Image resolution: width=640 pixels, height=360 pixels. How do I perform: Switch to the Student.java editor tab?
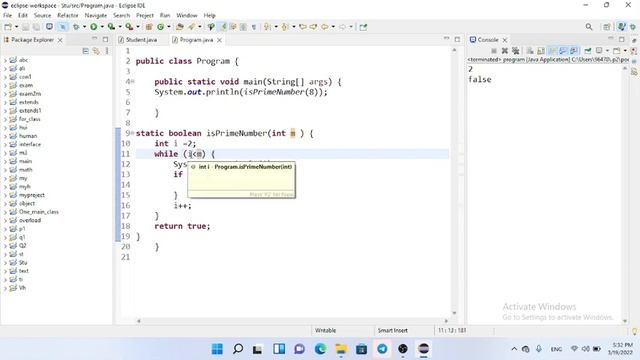point(141,40)
